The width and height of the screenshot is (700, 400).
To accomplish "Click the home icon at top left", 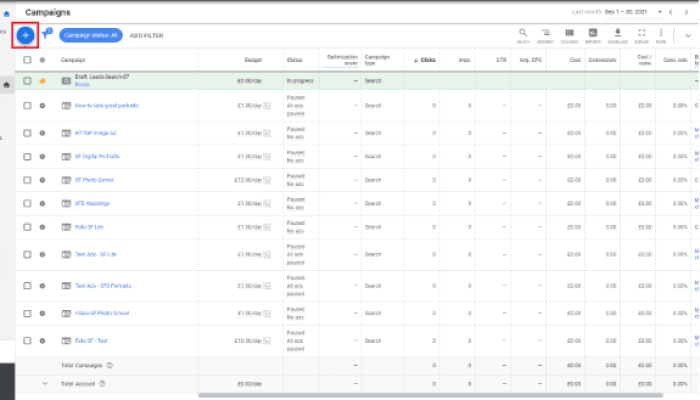I will (6, 14).
